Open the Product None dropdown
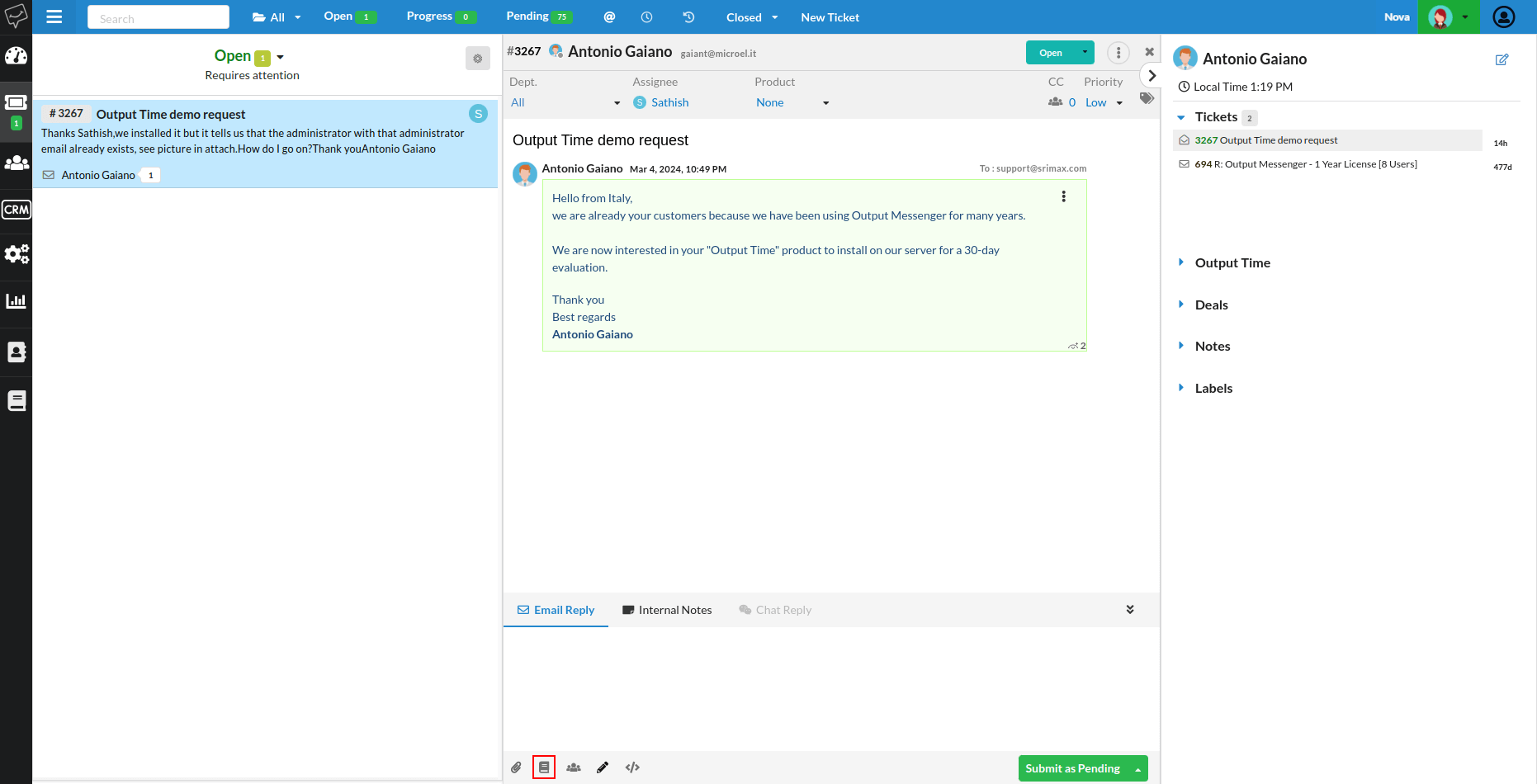 (792, 103)
